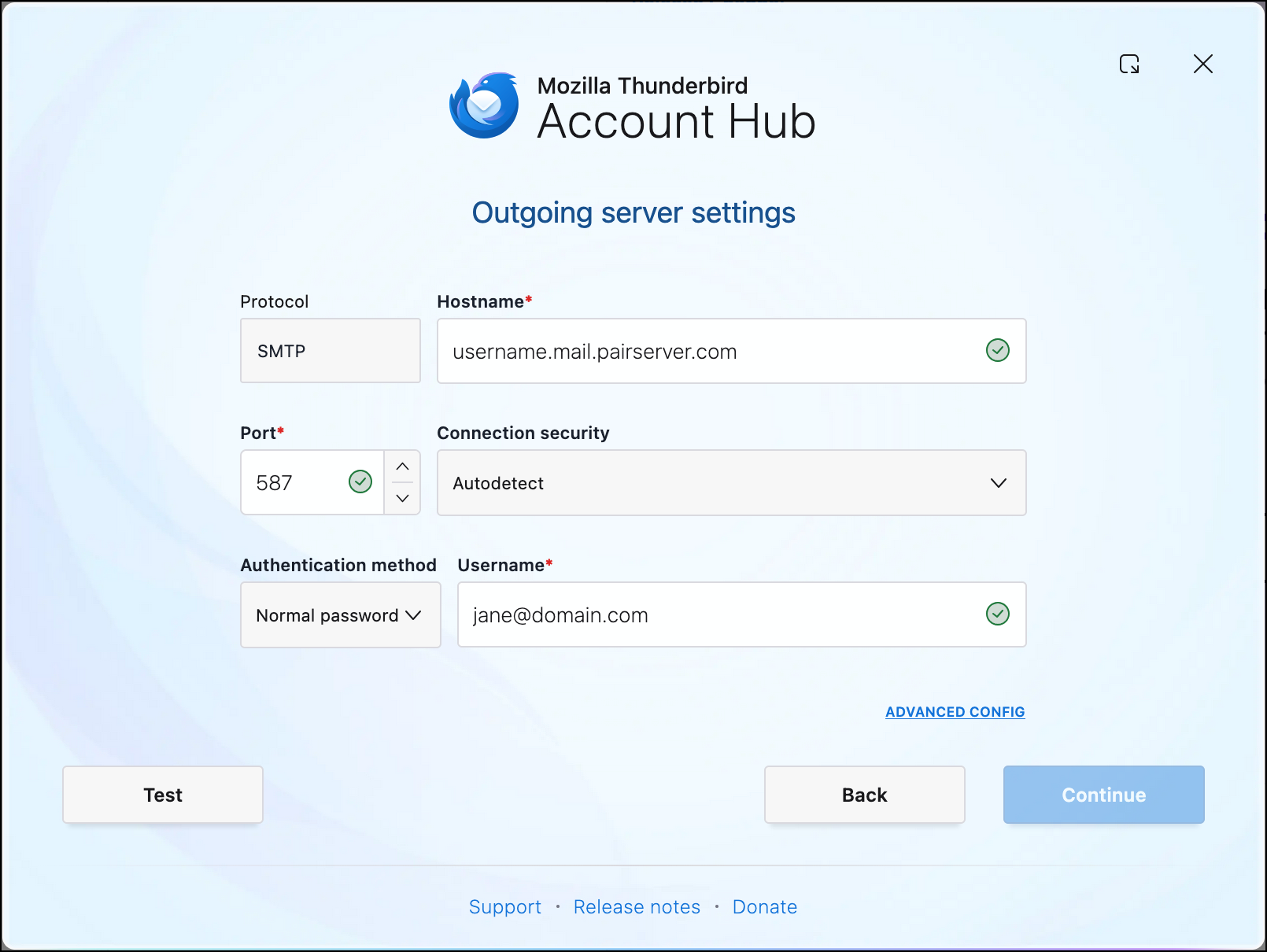Open the Authentication method dropdown
The height and width of the screenshot is (952, 1267).
point(341,615)
